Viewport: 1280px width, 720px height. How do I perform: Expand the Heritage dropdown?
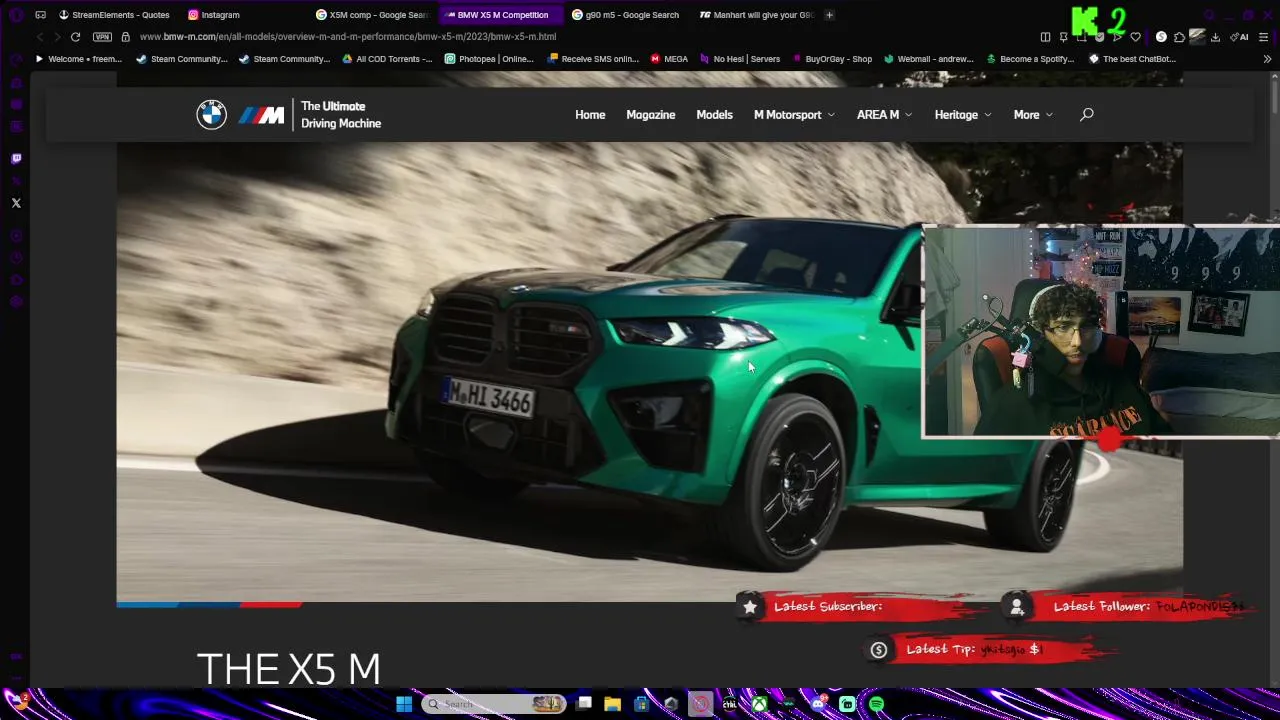(x=963, y=115)
